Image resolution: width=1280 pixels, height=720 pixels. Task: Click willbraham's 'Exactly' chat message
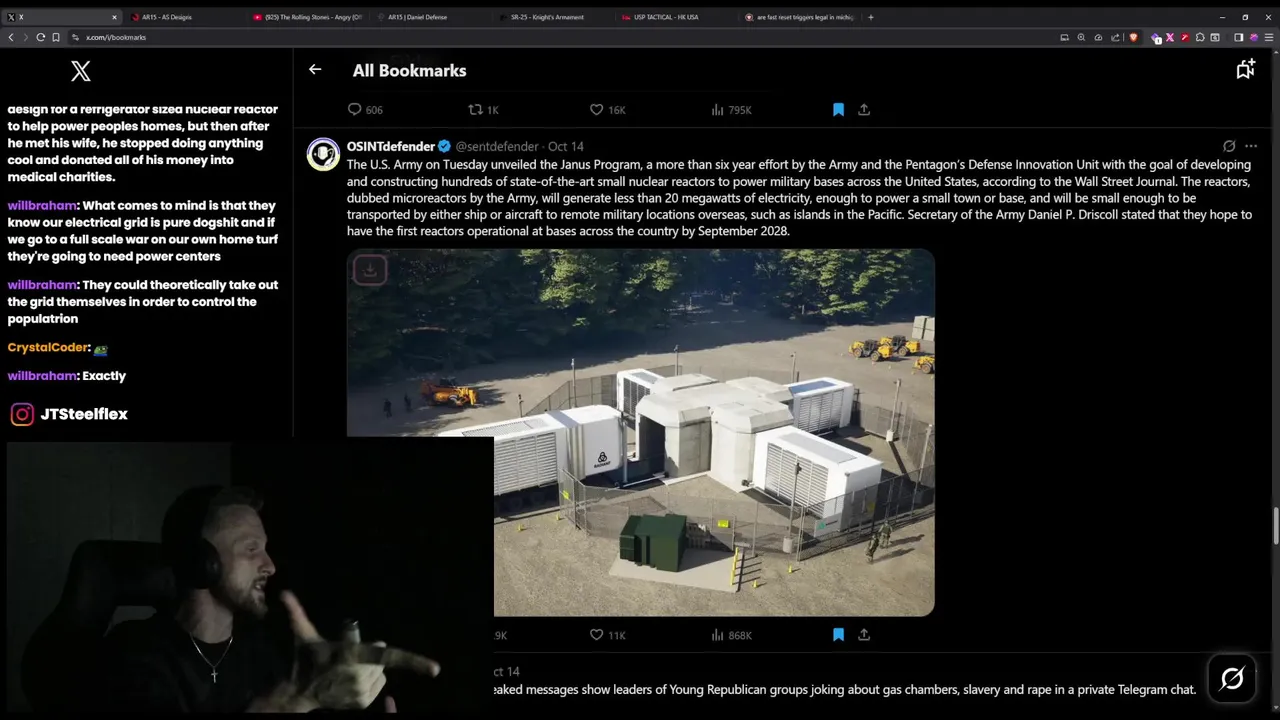click(x=67, y=376)
